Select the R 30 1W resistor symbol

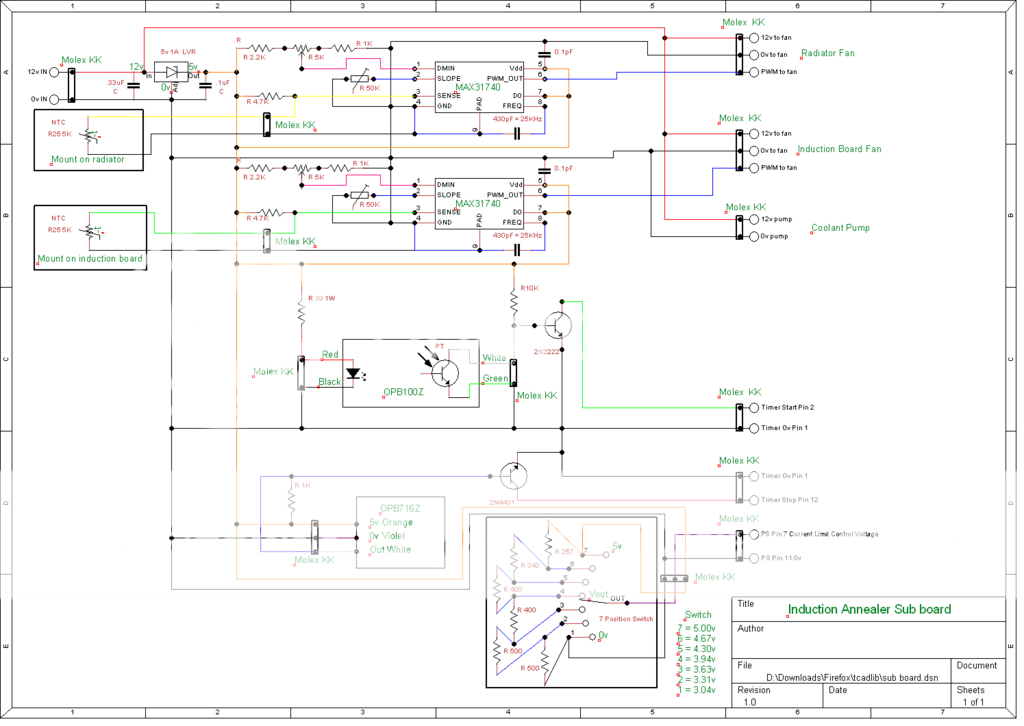coord(301,314)
